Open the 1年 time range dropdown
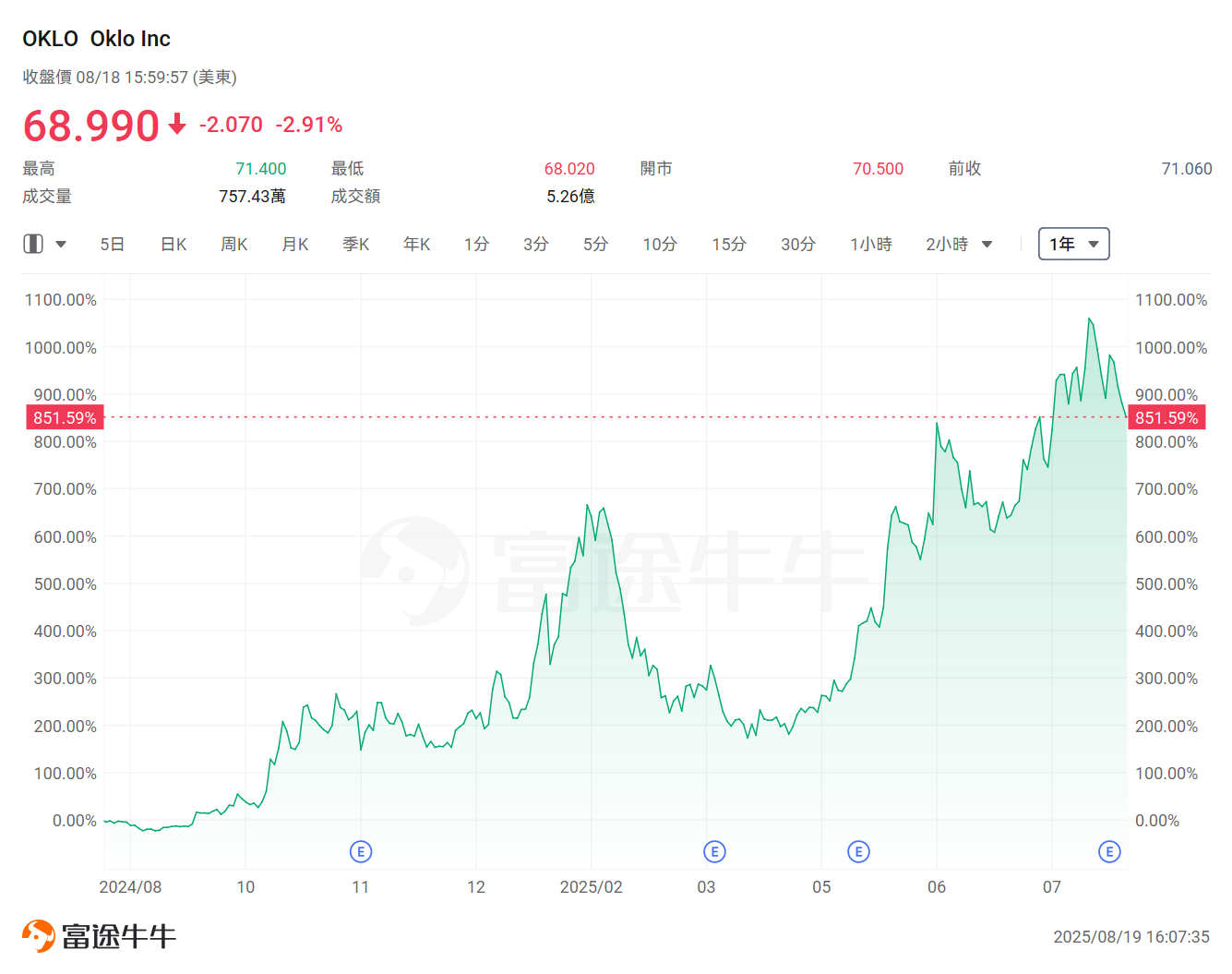 [1073, 244]
